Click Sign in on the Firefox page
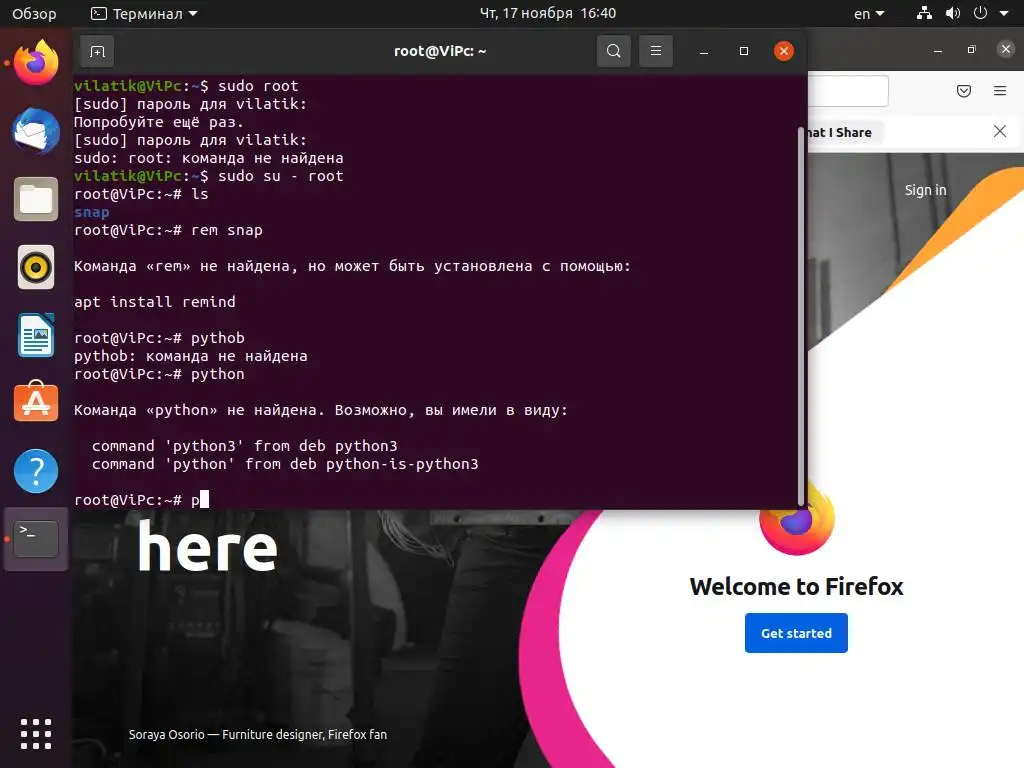This screenshot has height=768, width=1024. coord(925,190)
